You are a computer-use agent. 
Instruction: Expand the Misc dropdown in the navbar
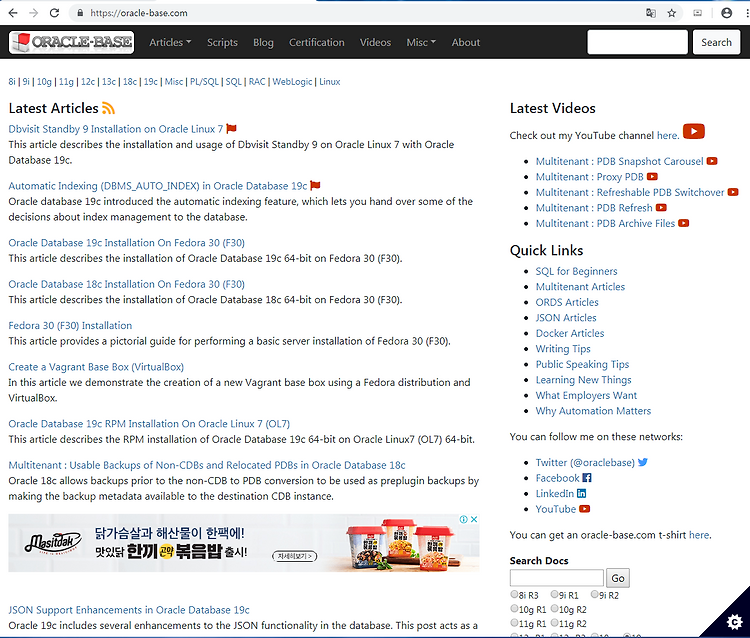(x=421, y=42)
